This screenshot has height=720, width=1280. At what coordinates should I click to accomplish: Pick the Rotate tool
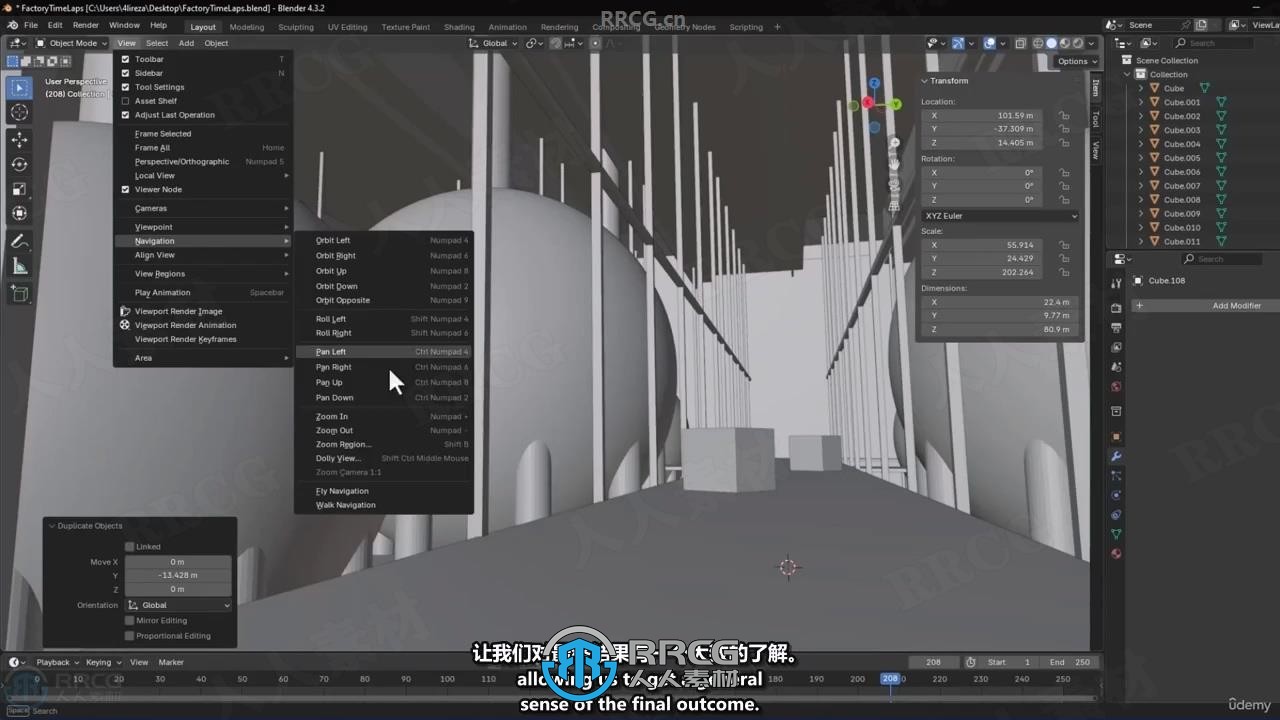(x=20, y=164)
